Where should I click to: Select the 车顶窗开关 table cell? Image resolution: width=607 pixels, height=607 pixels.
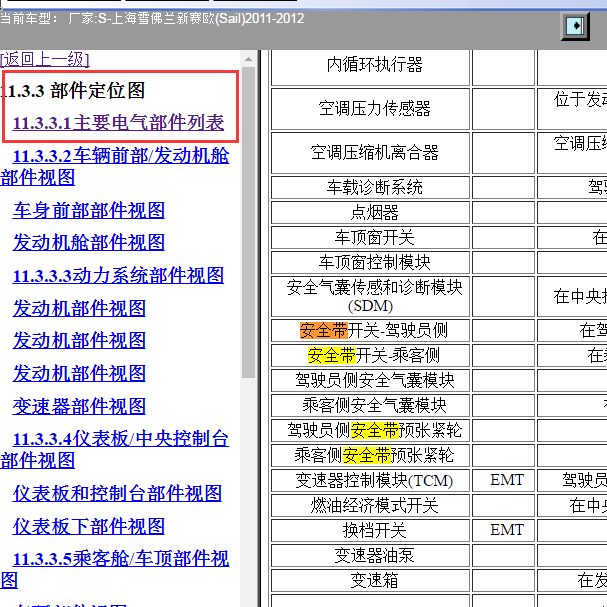pyautogui.click(x=370, y=237)
